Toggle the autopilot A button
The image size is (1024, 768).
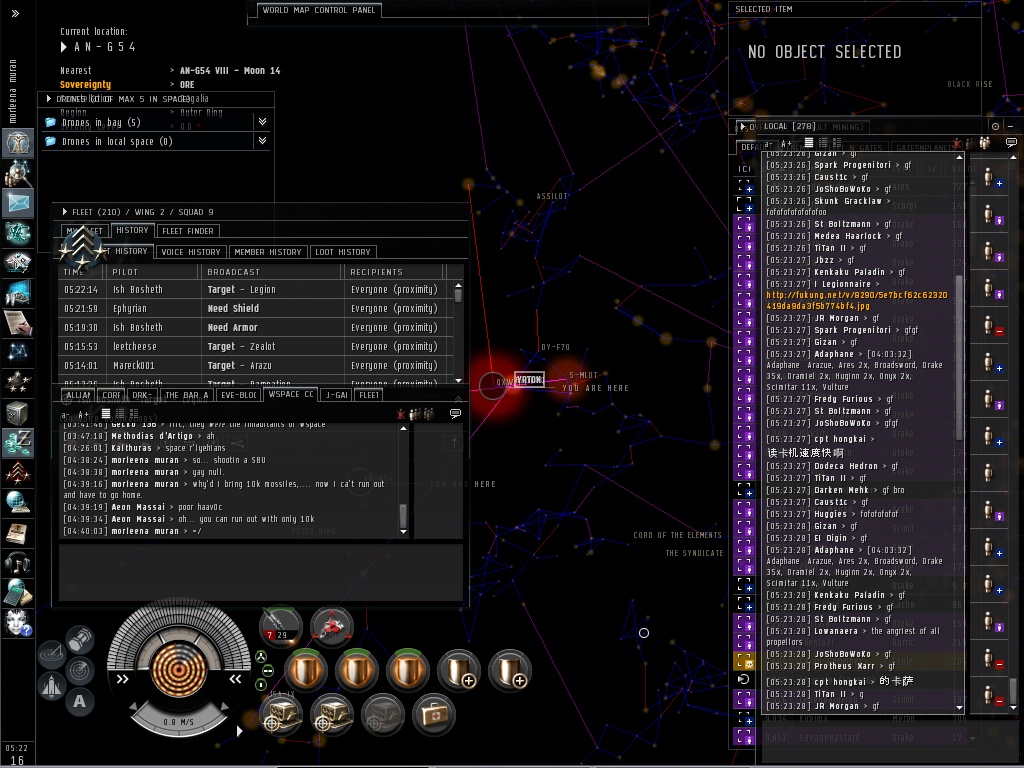(79, 701)
